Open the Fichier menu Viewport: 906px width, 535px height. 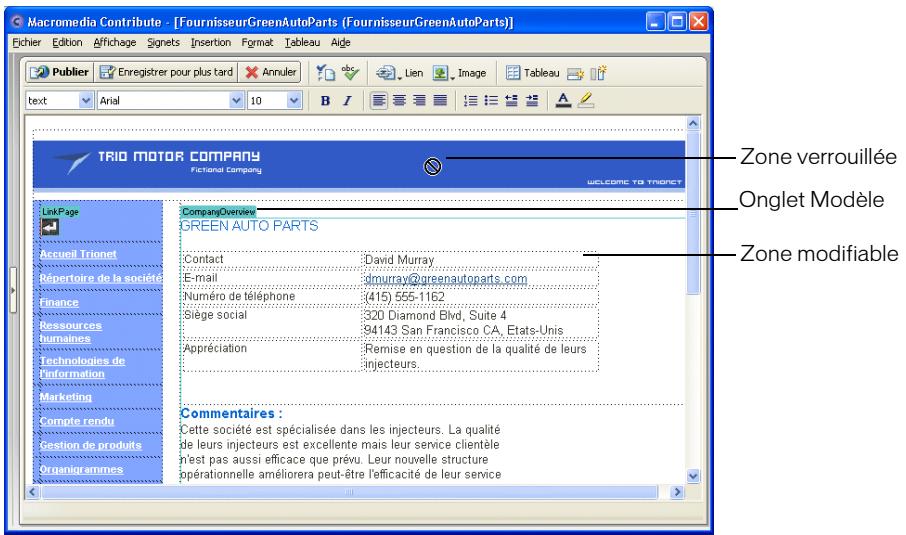[x=27, y=42]
